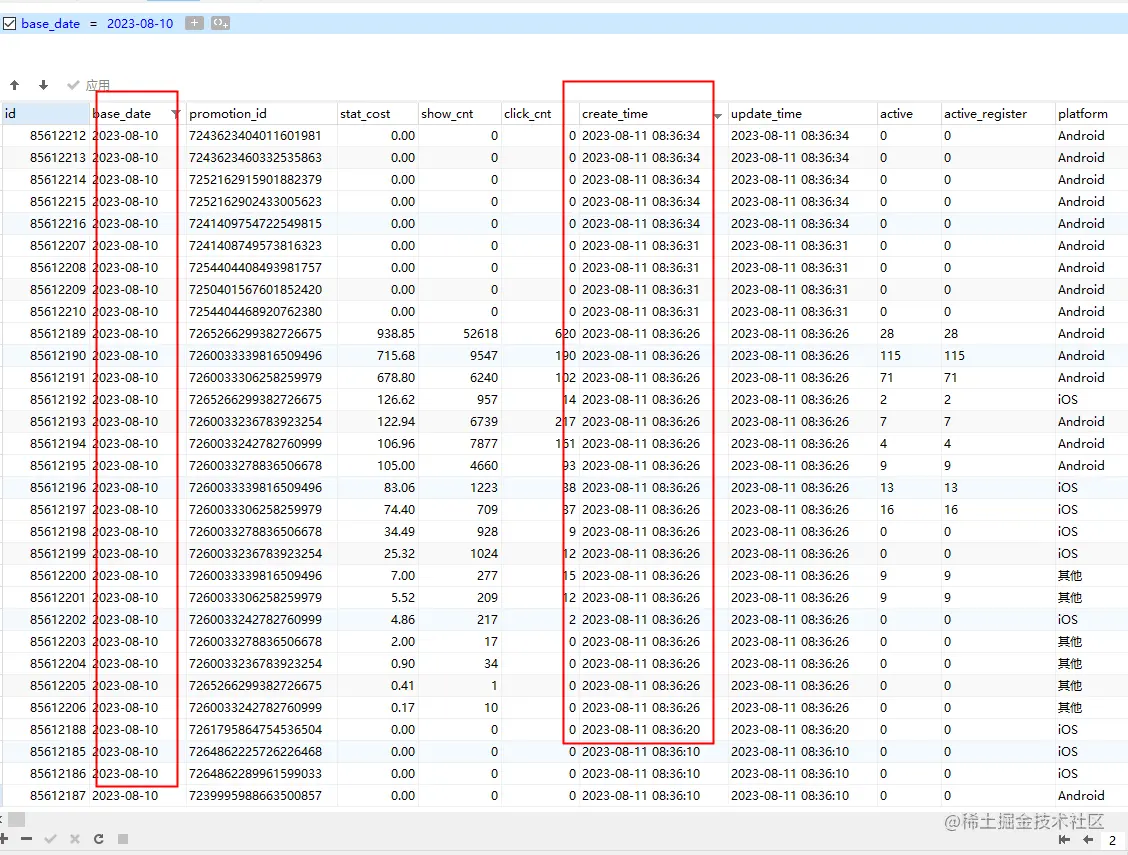
Task: Select show_cnt cell 7877
Action: [x=460, y=444]
